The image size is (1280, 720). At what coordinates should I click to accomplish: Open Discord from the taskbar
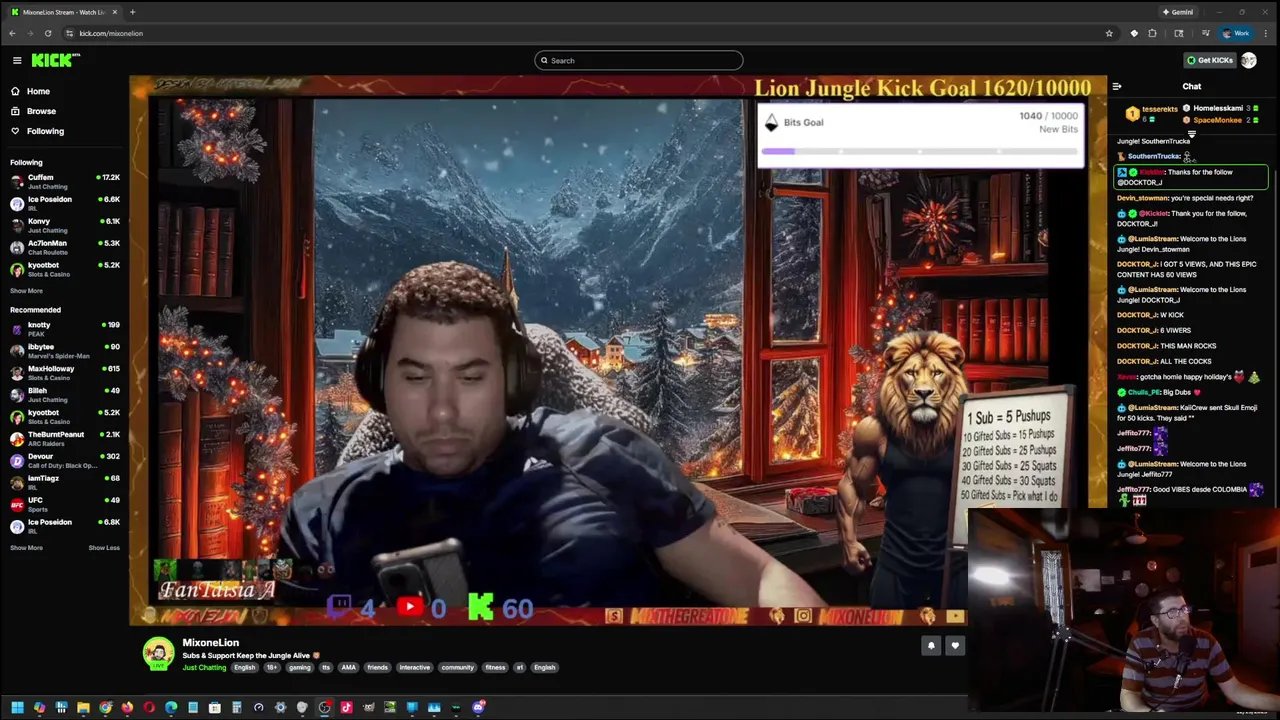(x=478, y=708)
